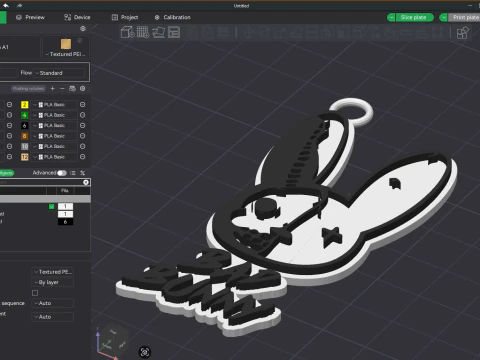Click the Fila column header
480x360 pixels.
pos(65,191)
